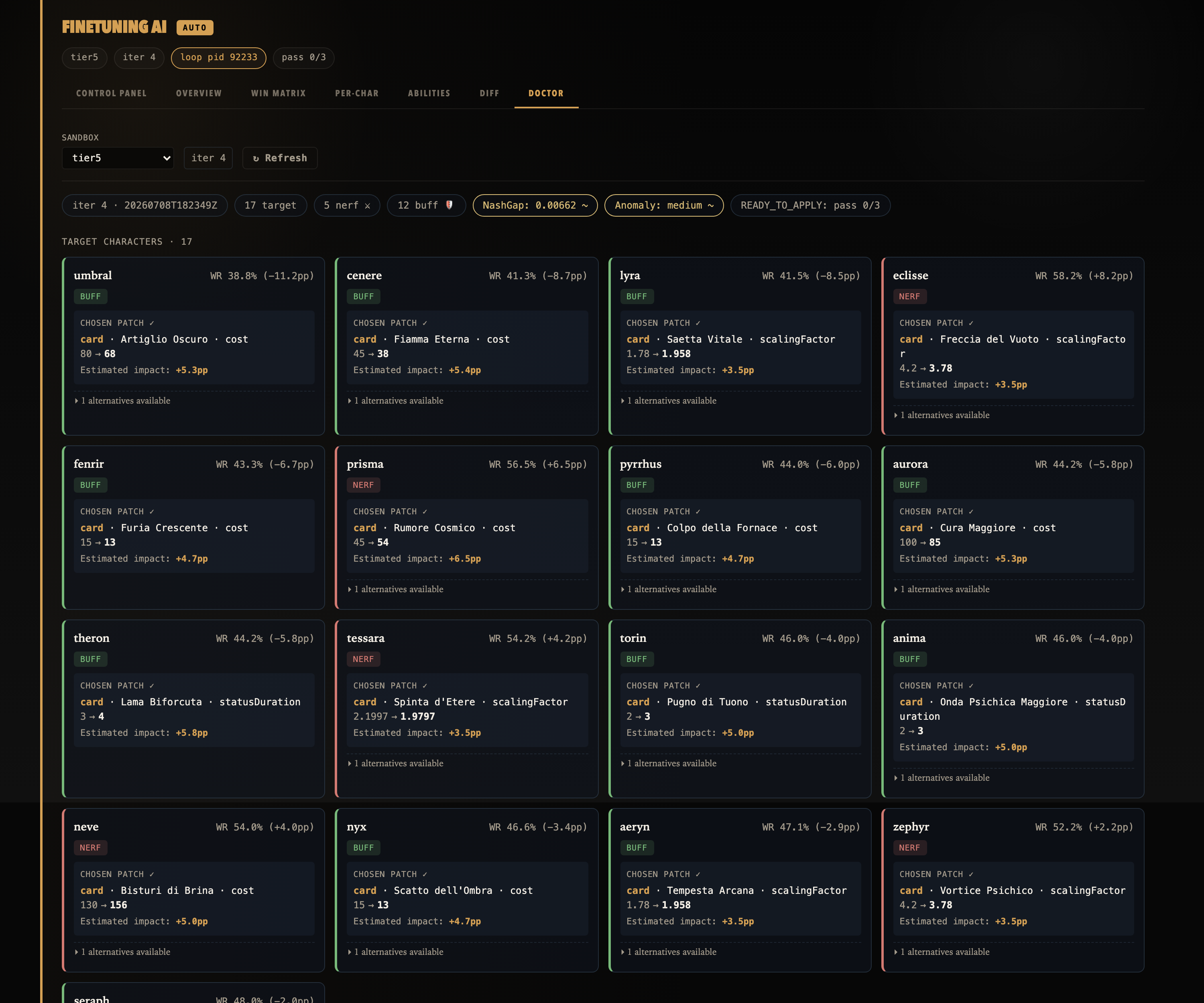
Task: Click Cura Maggiore patch text
Action: point(978,528)
